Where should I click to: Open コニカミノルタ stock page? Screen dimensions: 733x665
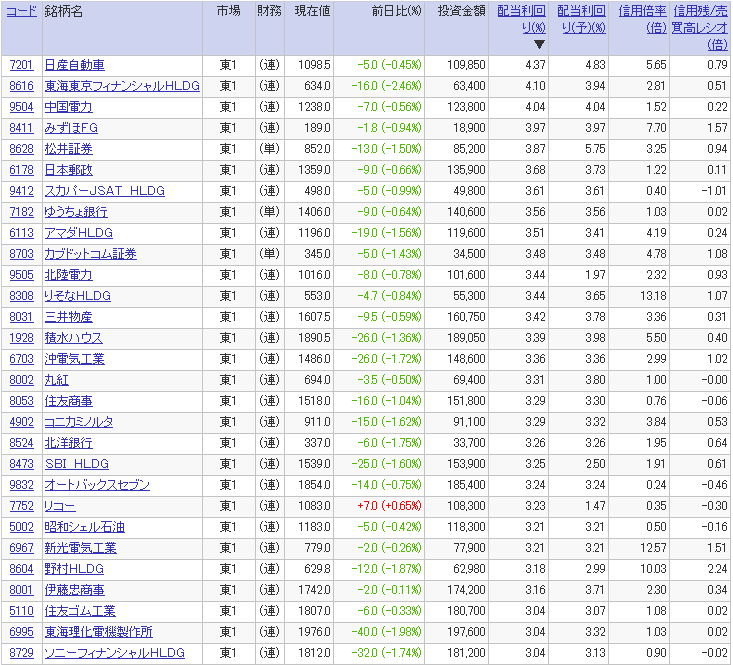(x=79, y=422)
